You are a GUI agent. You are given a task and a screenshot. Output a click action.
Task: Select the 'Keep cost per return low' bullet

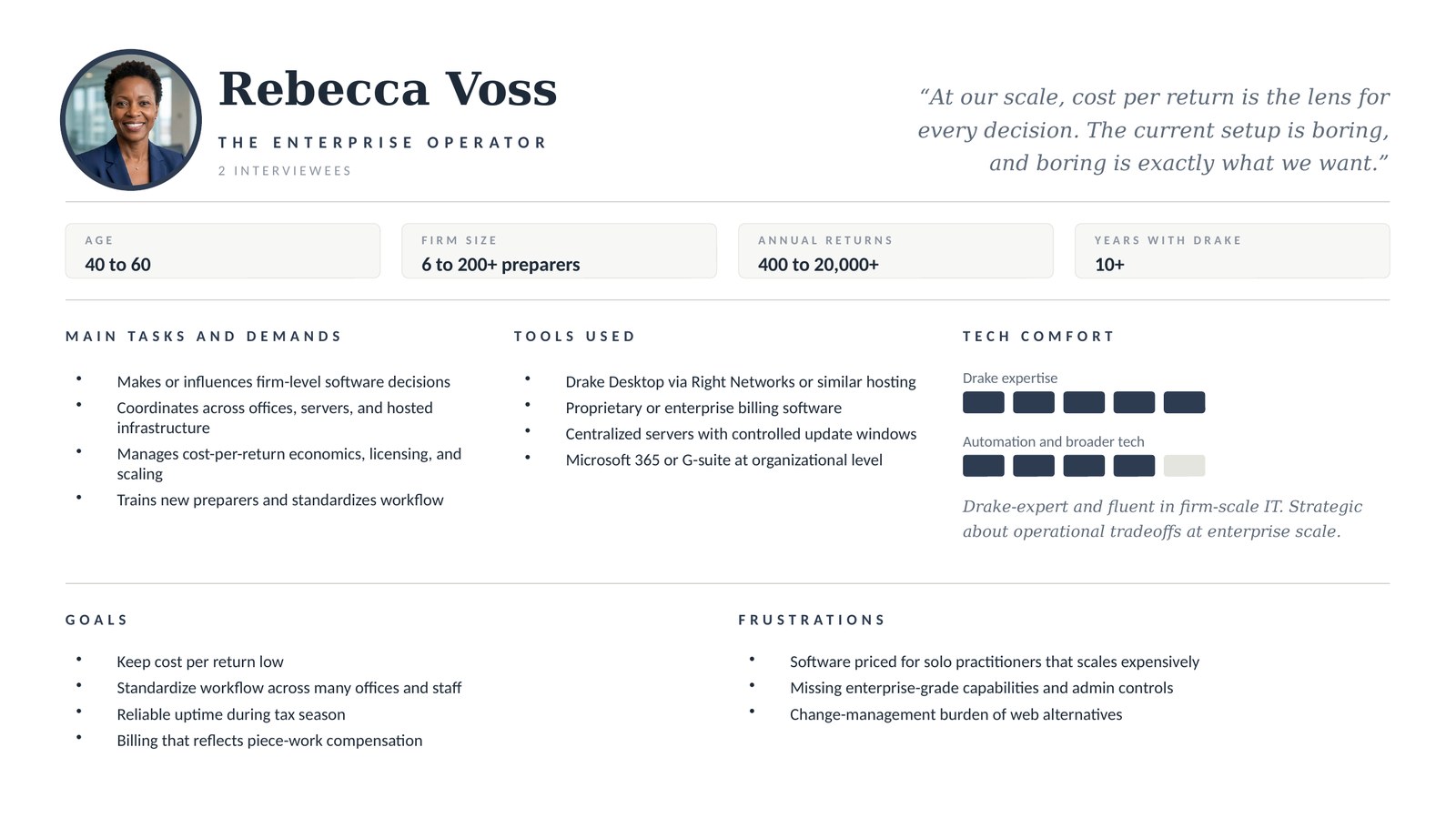[199, 662]
